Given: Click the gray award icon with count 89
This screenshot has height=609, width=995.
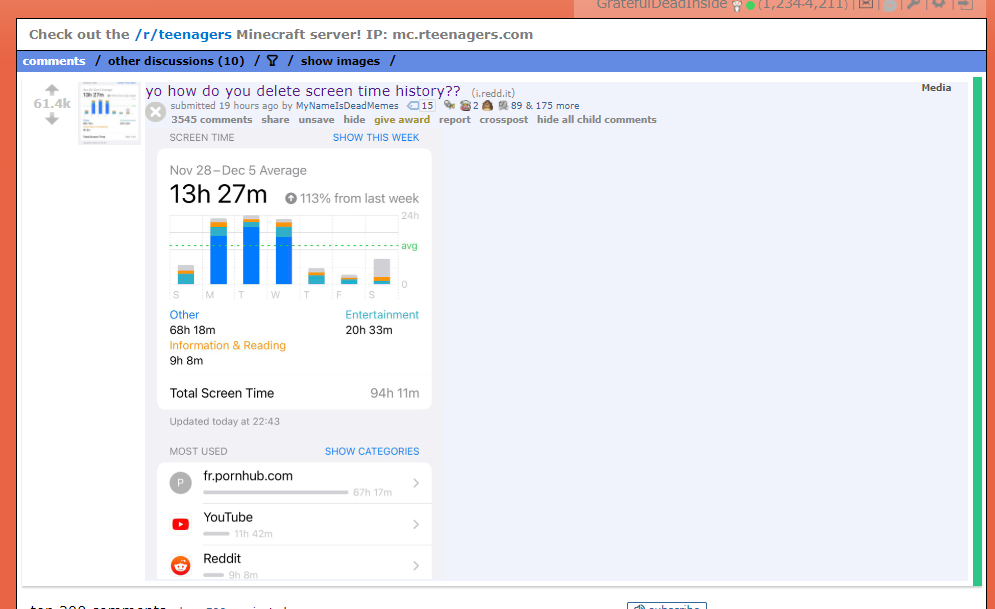Looking at the screenshot, I should (503, 106).
